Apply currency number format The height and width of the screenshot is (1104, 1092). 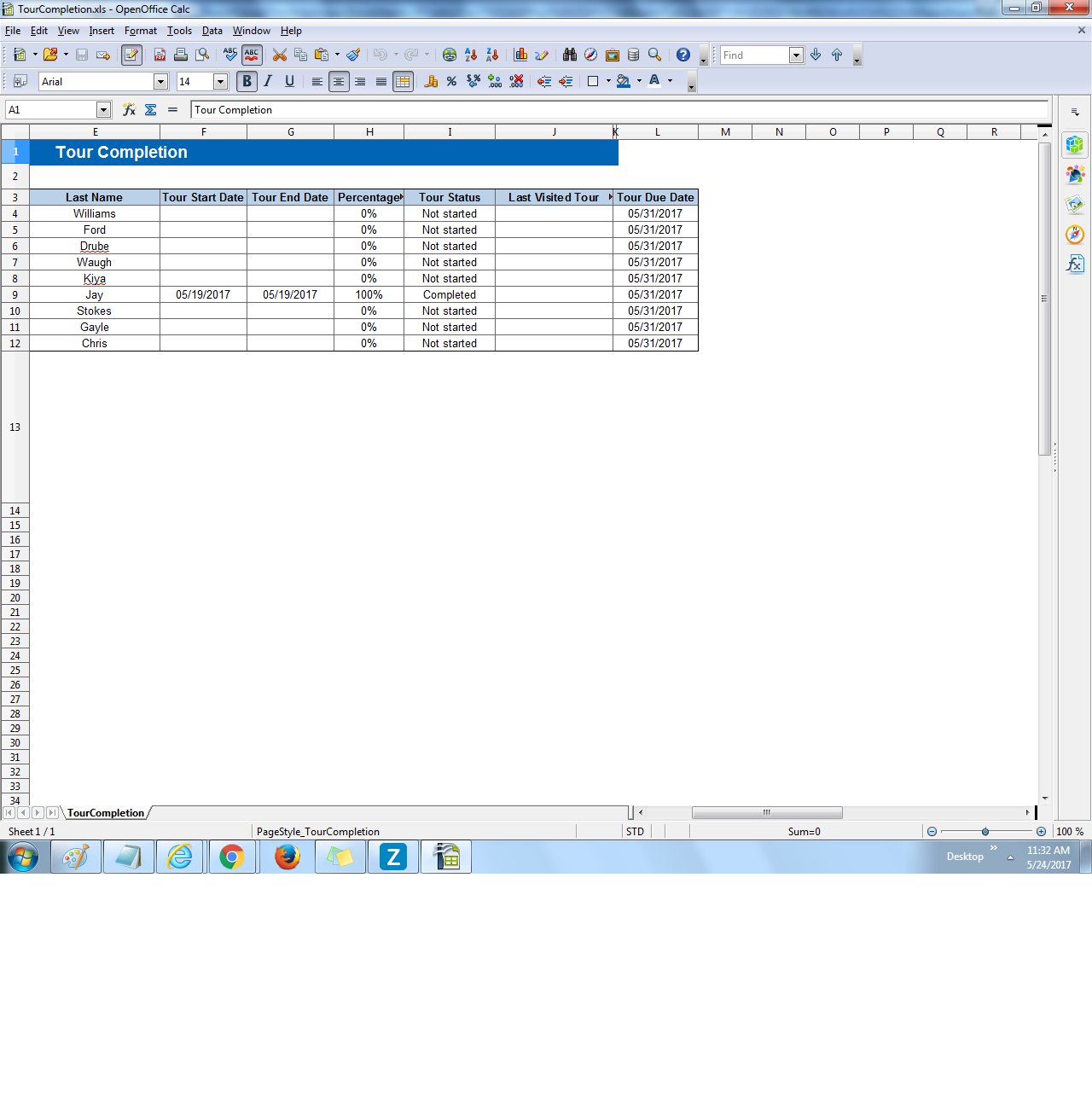coord(431,82)
